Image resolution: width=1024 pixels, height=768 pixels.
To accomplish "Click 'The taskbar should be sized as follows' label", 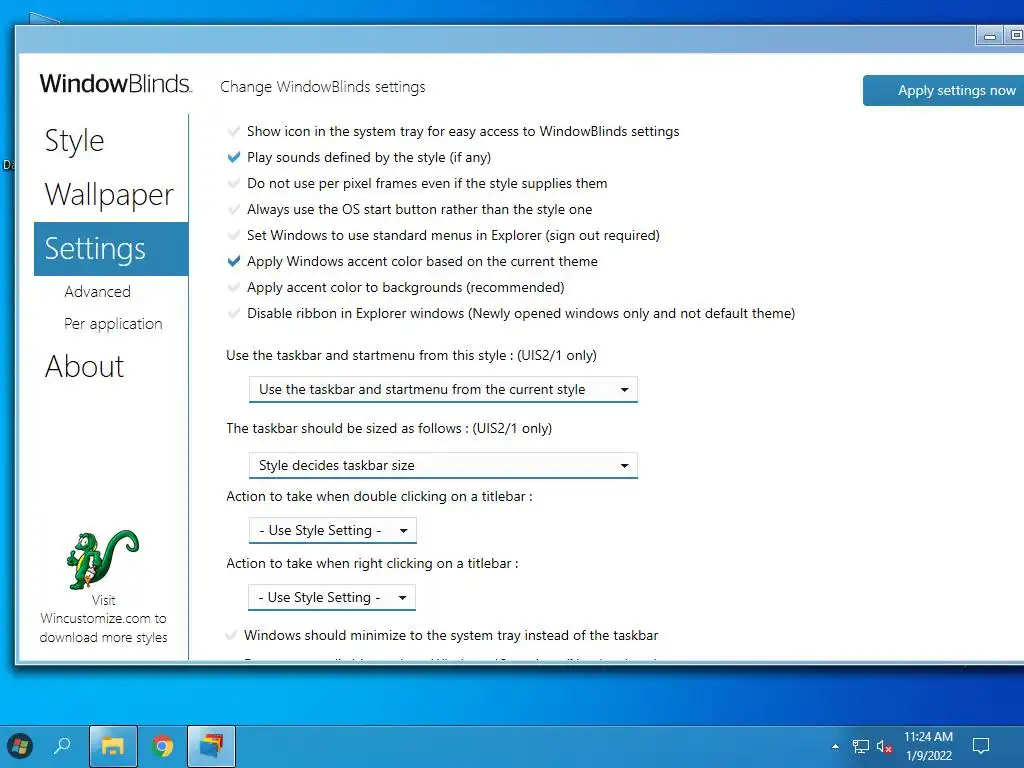I will pos(389,428).
